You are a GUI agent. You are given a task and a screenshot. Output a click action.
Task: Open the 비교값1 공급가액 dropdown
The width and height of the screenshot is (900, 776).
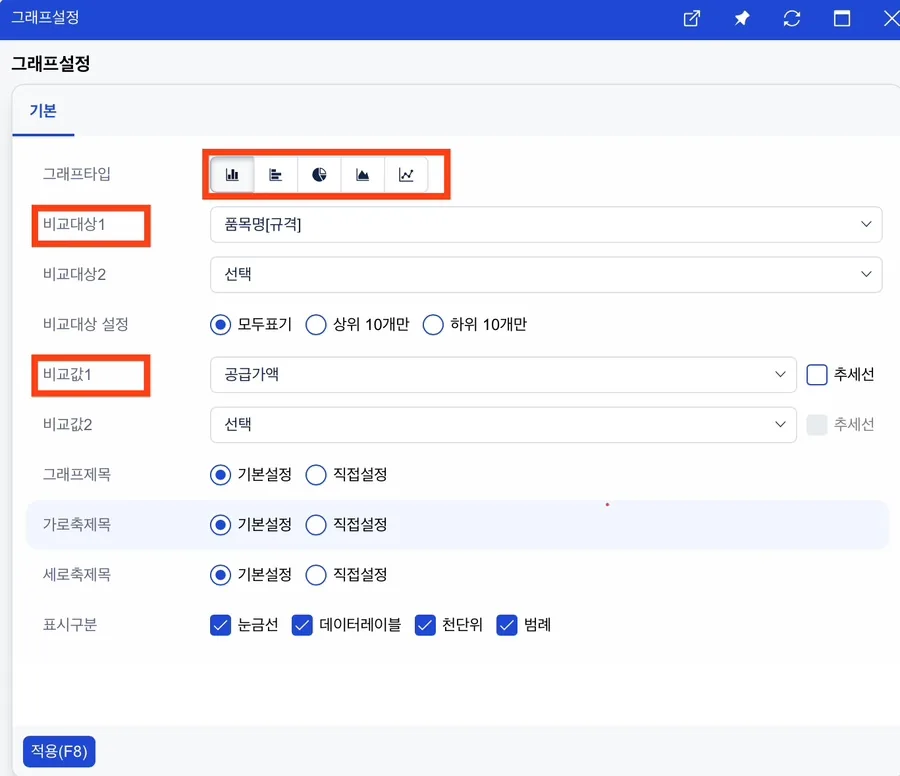pos(503,375)
